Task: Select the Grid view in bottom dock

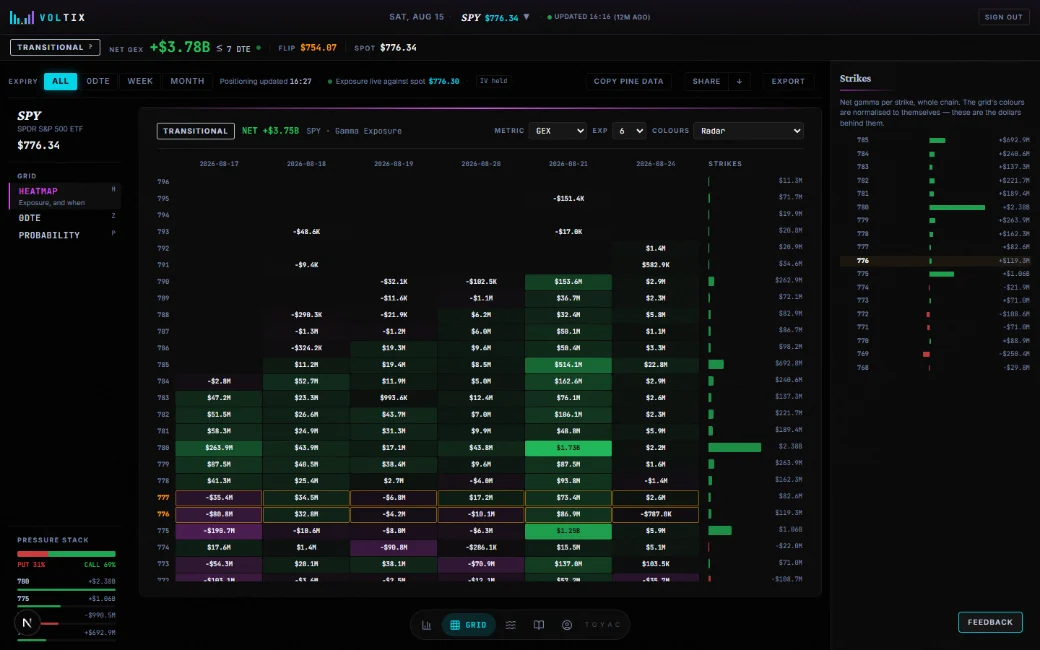Action: coord(468,625)
